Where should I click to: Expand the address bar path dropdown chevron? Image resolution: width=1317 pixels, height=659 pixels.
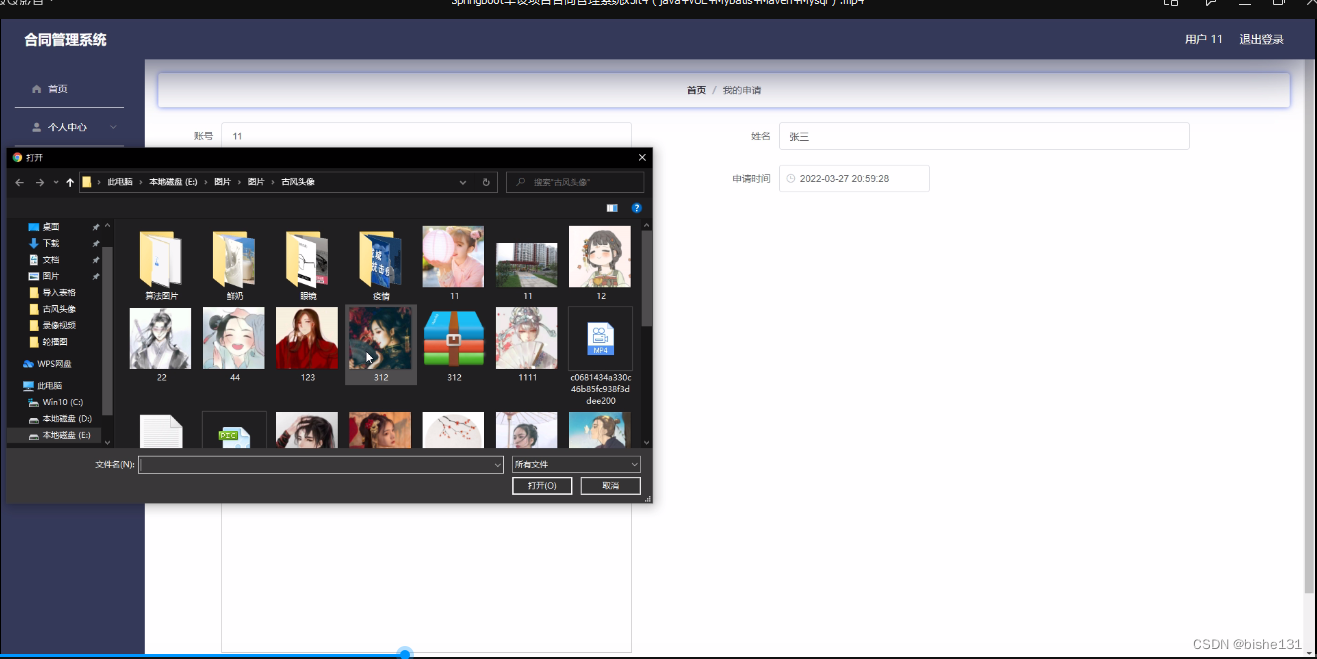(x=462, y=182)
